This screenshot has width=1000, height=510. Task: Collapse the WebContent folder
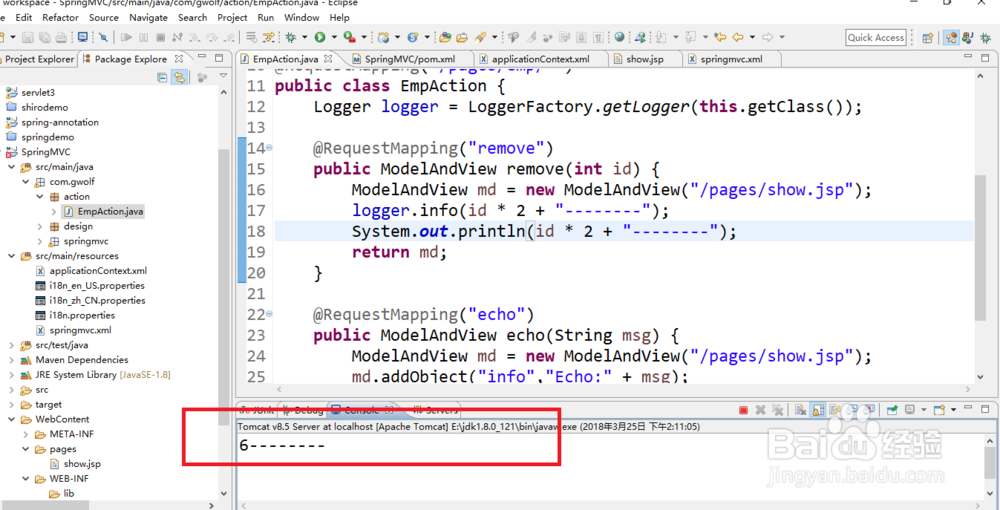pos(12,419)
